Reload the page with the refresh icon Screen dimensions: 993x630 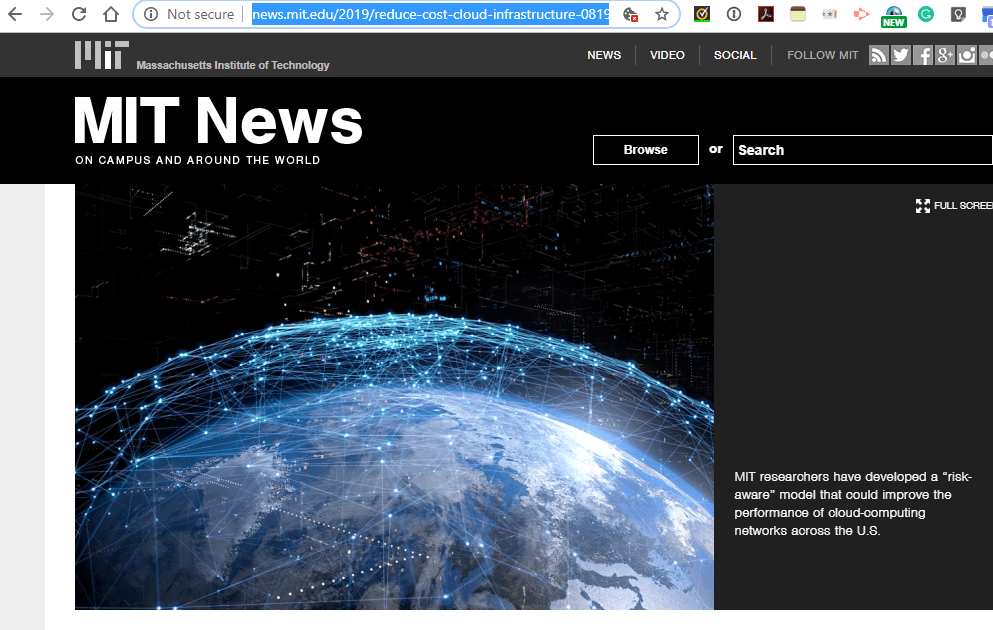78,14
